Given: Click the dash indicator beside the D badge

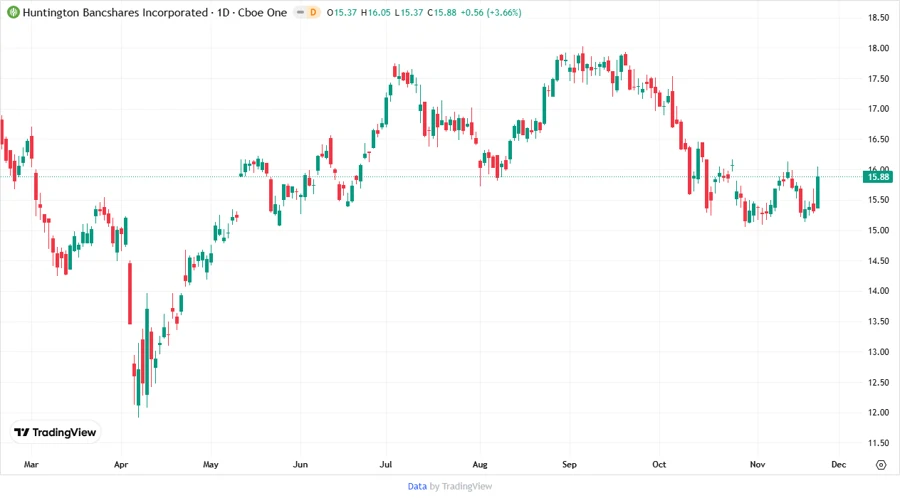Looking at the screenshot, I should [300, 12].
